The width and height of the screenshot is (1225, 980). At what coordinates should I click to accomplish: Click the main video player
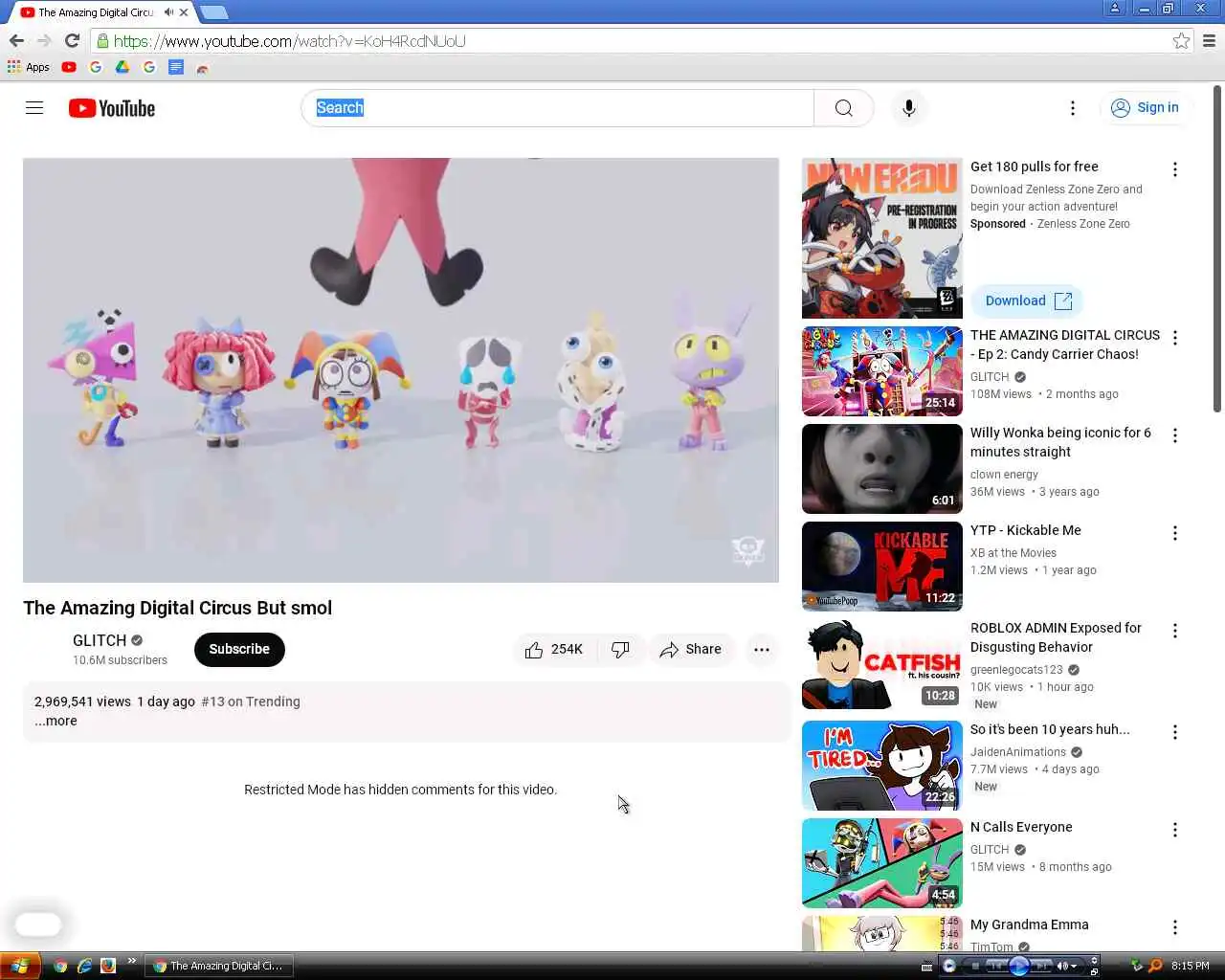401,370
